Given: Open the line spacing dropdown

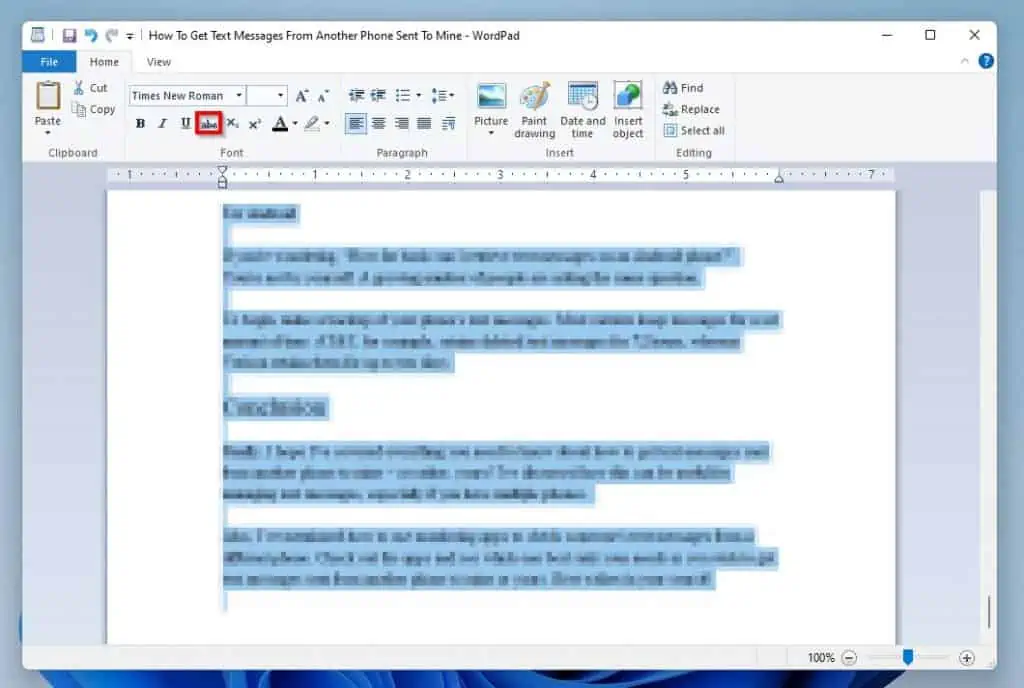Looking at the screenshot, I should pyautogui.click(x=450, y=95).
